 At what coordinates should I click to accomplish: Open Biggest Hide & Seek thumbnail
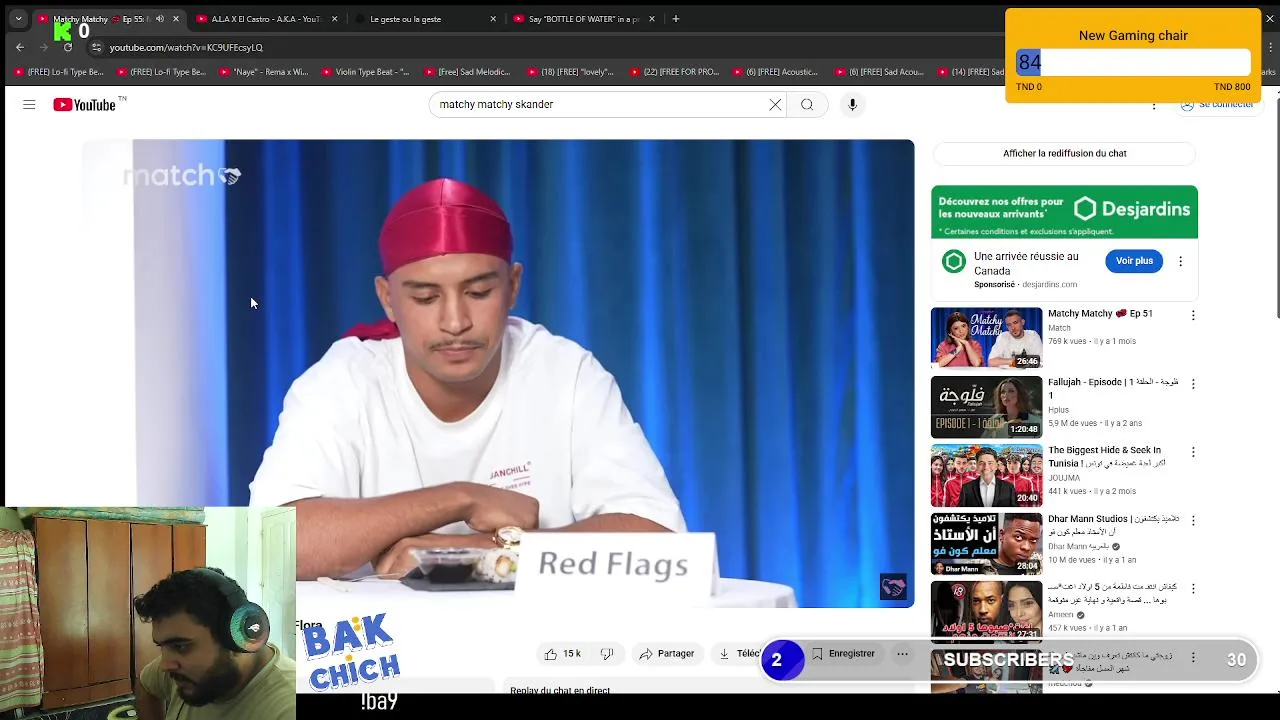click(x=986, y=475)
